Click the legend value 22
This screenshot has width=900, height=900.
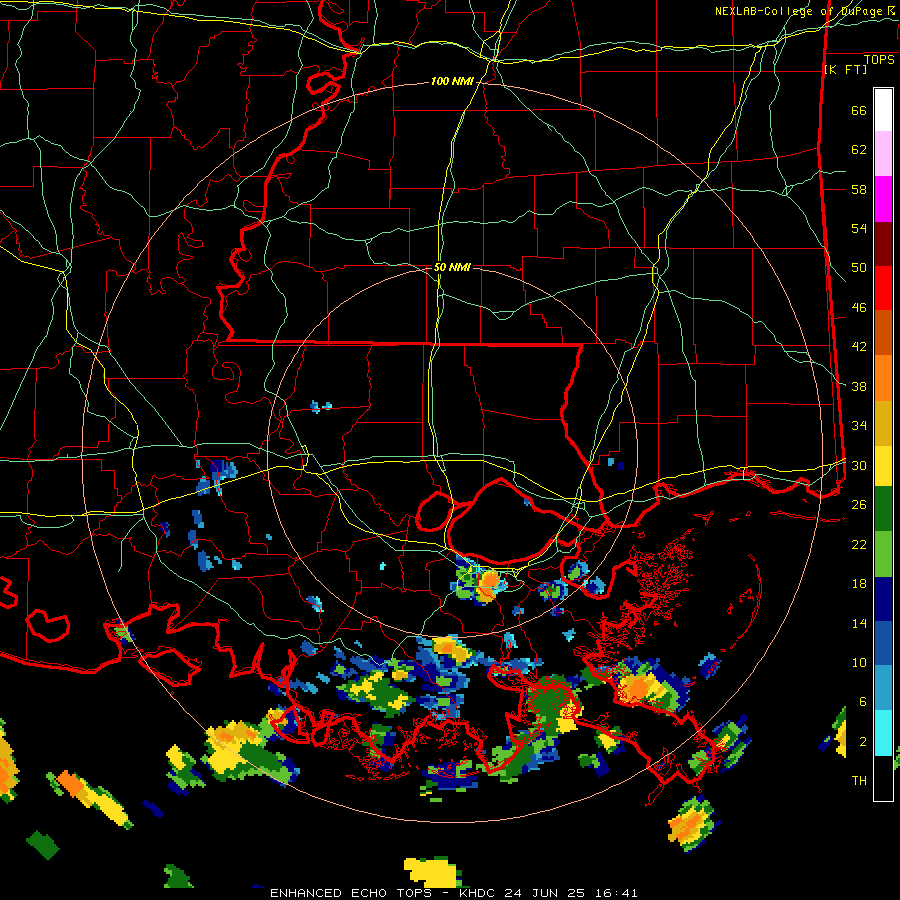tap(859, 544)
